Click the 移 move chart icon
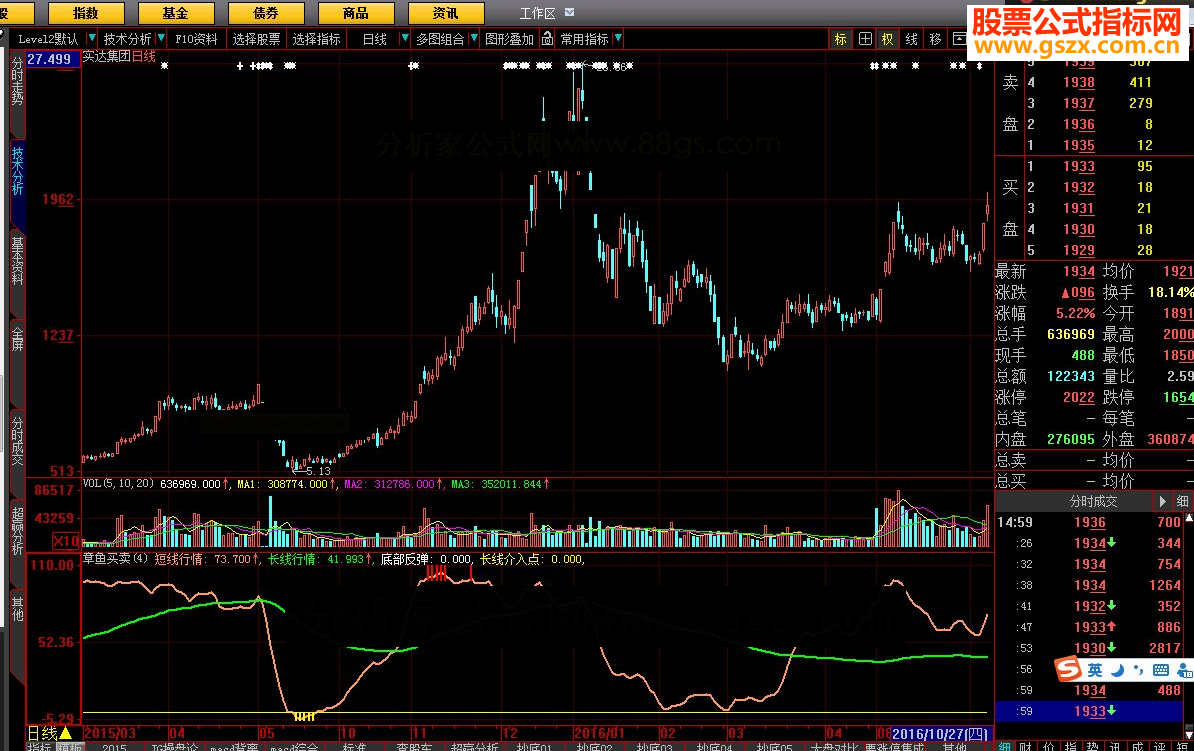1194x751 pixels. coord(936,39)
